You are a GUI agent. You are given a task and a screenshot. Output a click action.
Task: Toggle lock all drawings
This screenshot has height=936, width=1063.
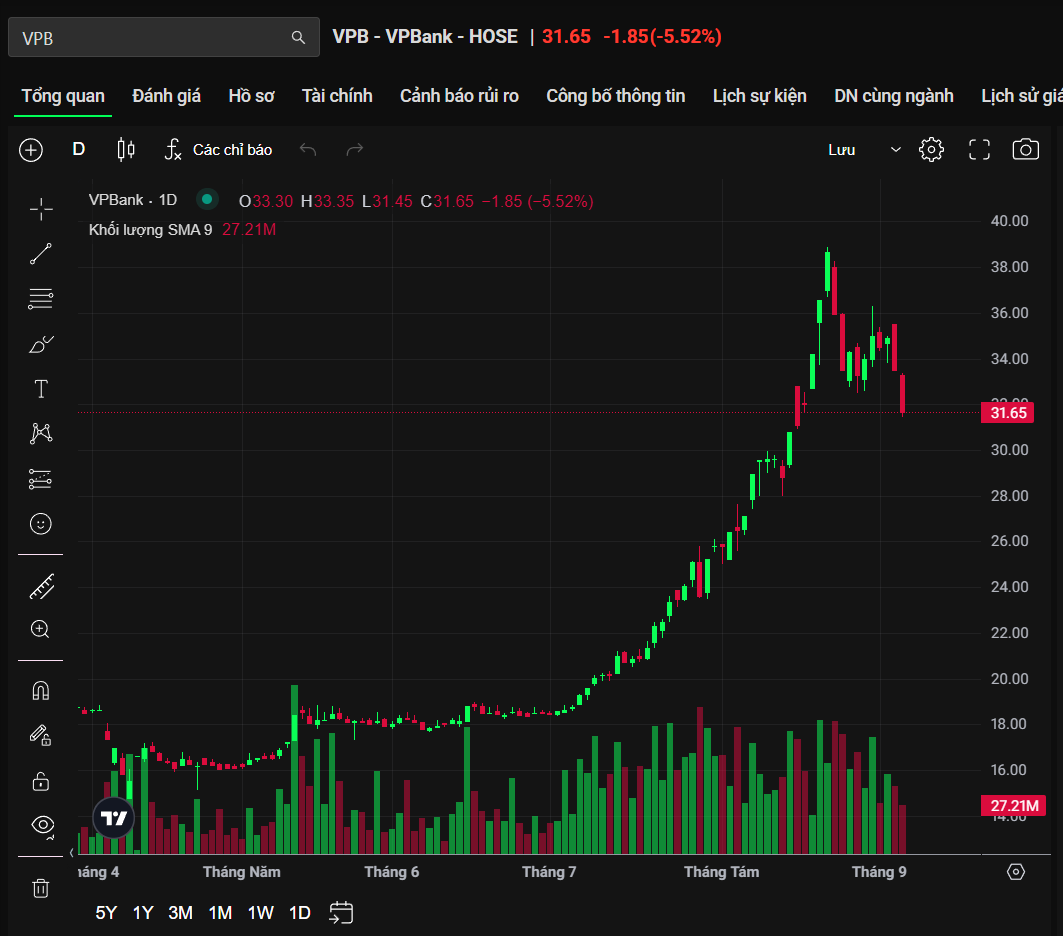click(41, 781)
